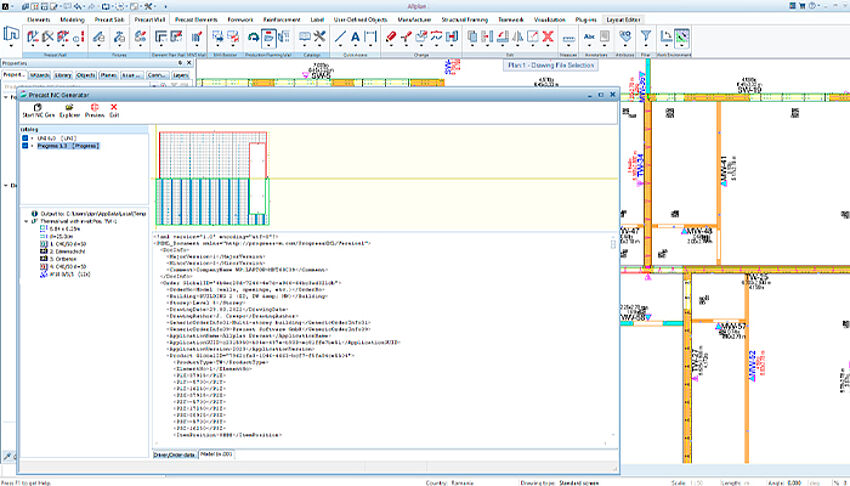Click the line drawing tool icon
This screenshot has width=850, height=486.
[340, 37]
